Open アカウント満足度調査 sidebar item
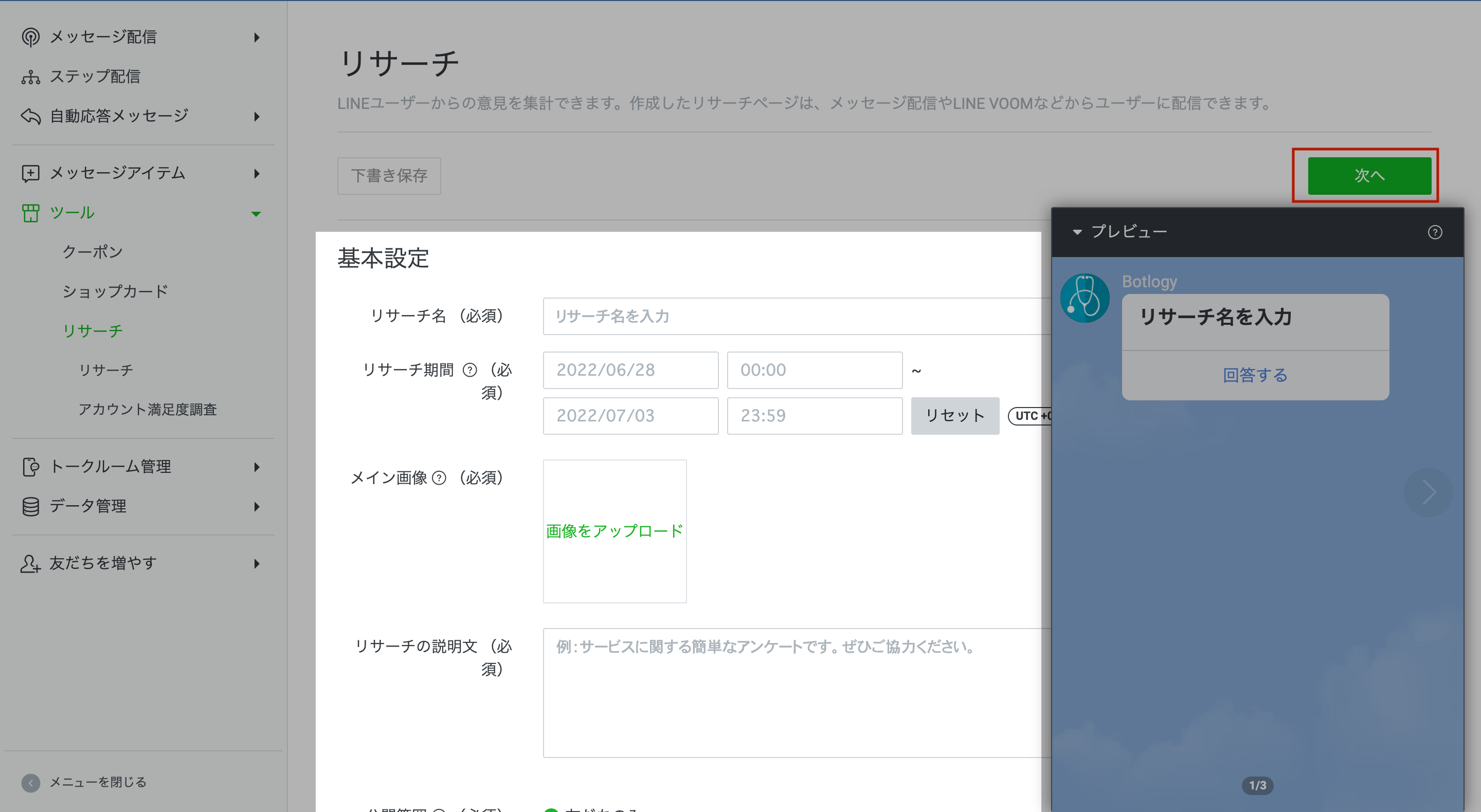 tap(147, 409)
